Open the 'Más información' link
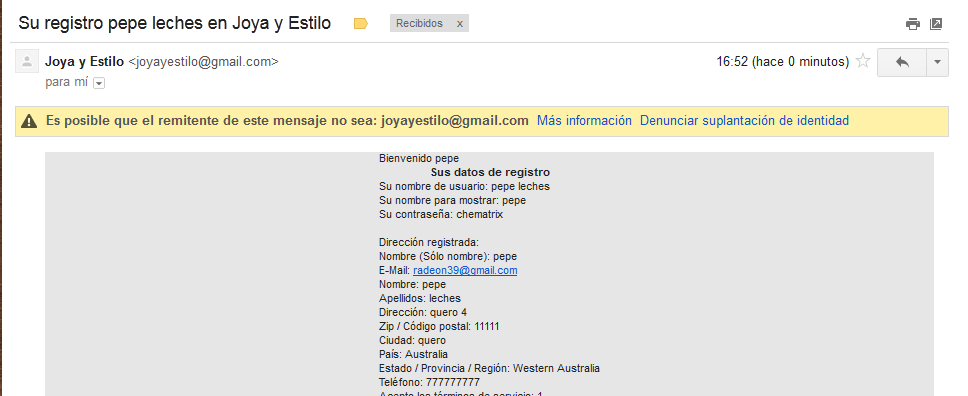Viewport: 968px width, 396px height. pos(584,120)
